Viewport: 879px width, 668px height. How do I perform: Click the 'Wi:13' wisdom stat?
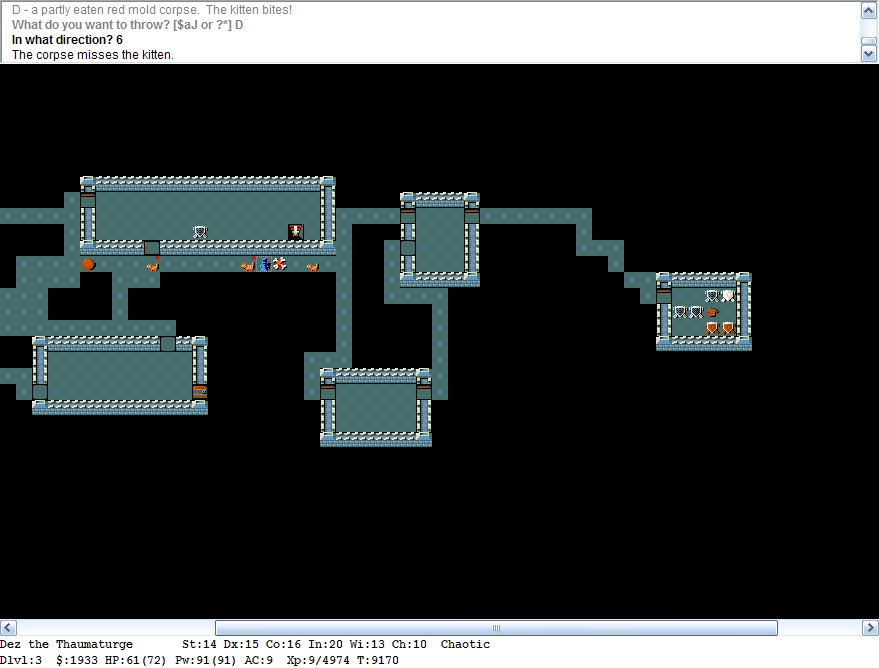[x=367, y=644]
